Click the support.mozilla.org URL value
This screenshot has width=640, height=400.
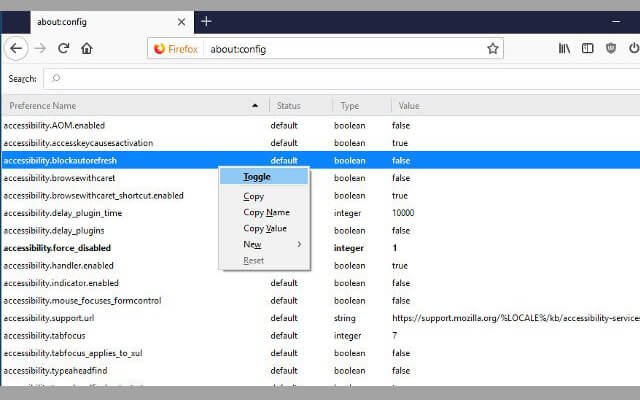[x=516, y=318]
